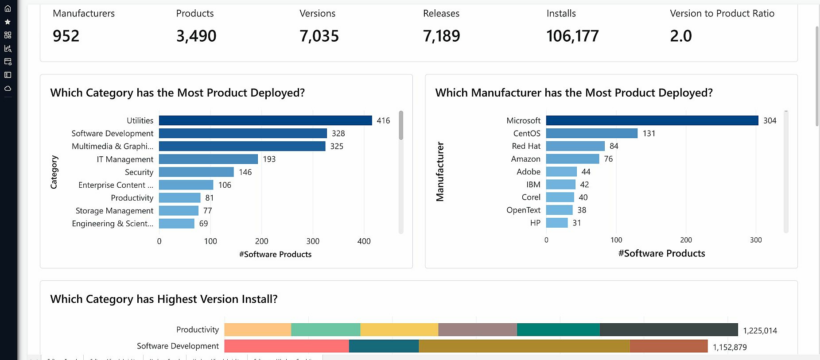Click the 'Which Category has the Most Product Deployed?' title

pos(177,93)
